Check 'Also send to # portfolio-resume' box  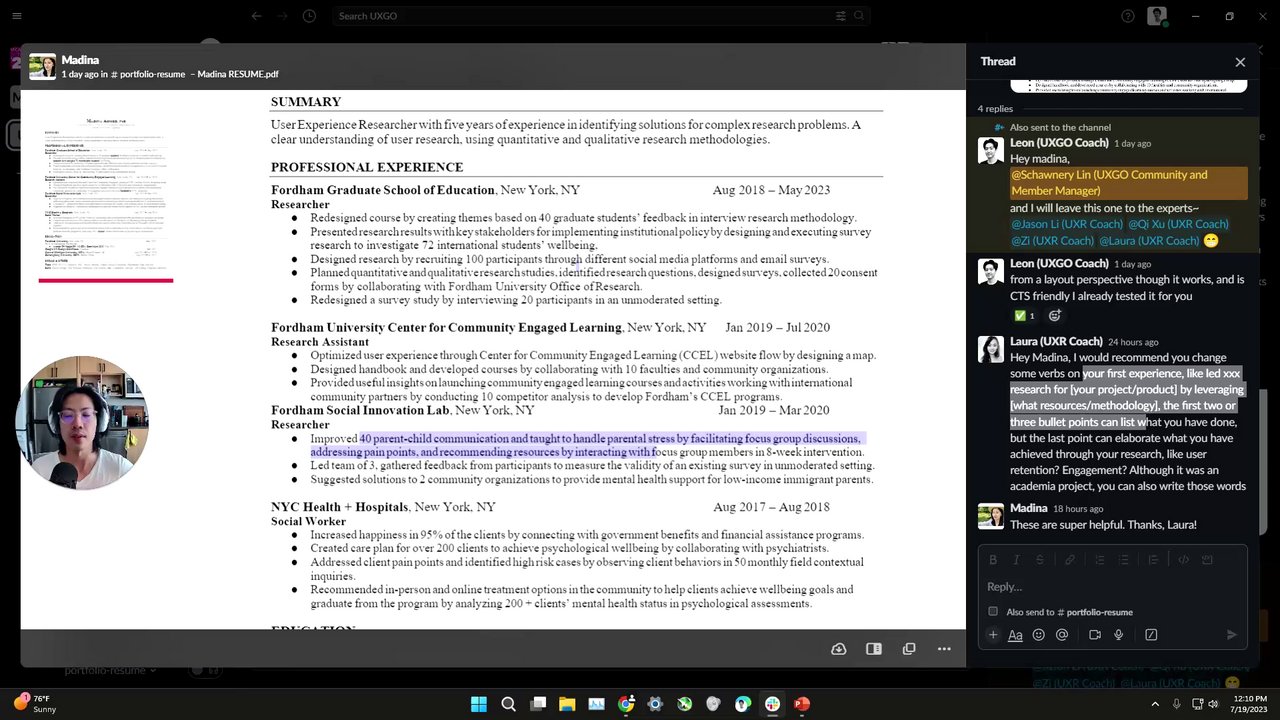993,611
